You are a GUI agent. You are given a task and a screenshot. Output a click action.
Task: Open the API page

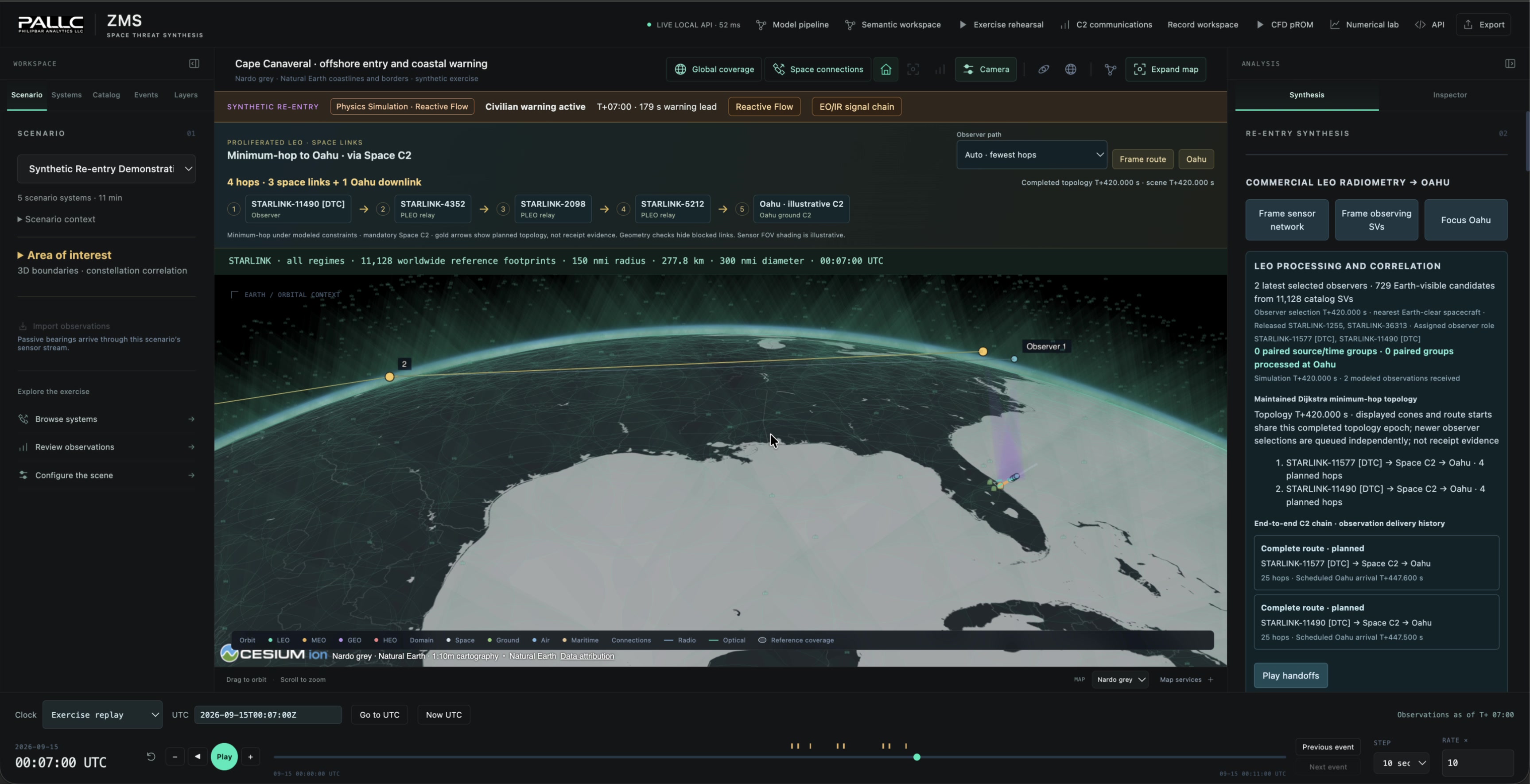[x=1430, y=25]
